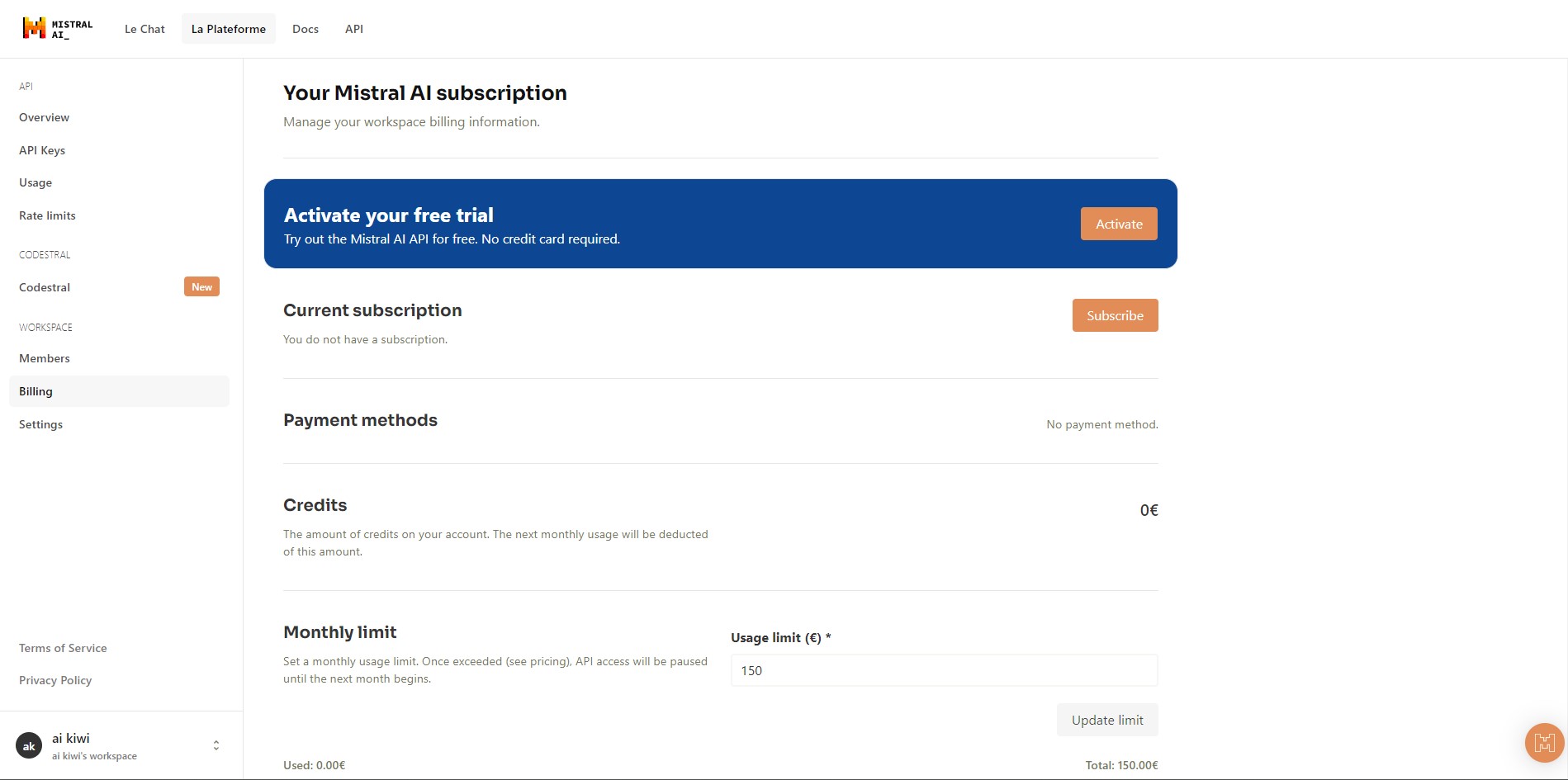Switch to the Le Chat tab
Image resolution: width=1568 pixels, height=780 pixels.
click(144, 29)
